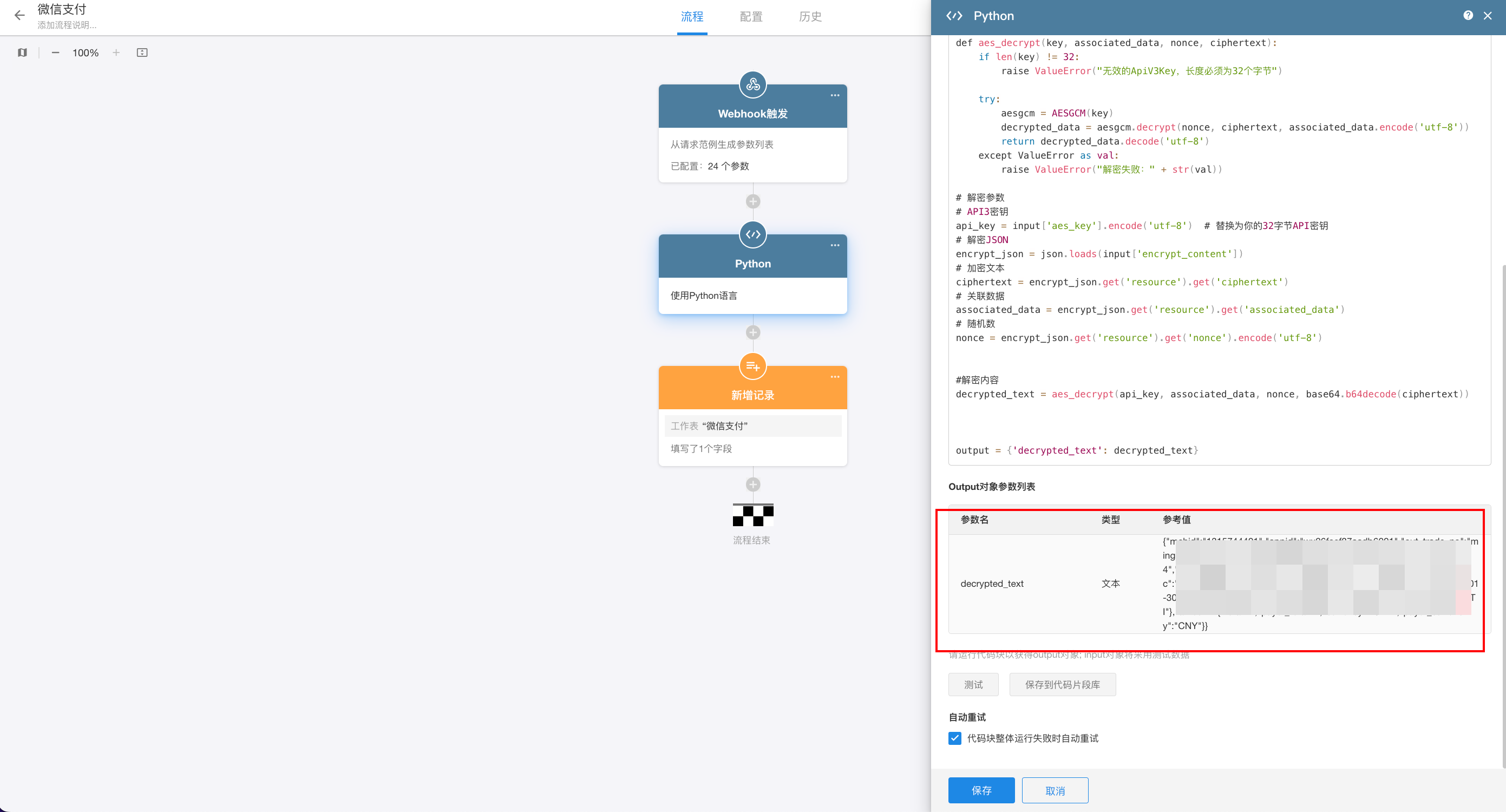Click the Python node code icon
1506x812 pixels.
click(x=752, y=234)
